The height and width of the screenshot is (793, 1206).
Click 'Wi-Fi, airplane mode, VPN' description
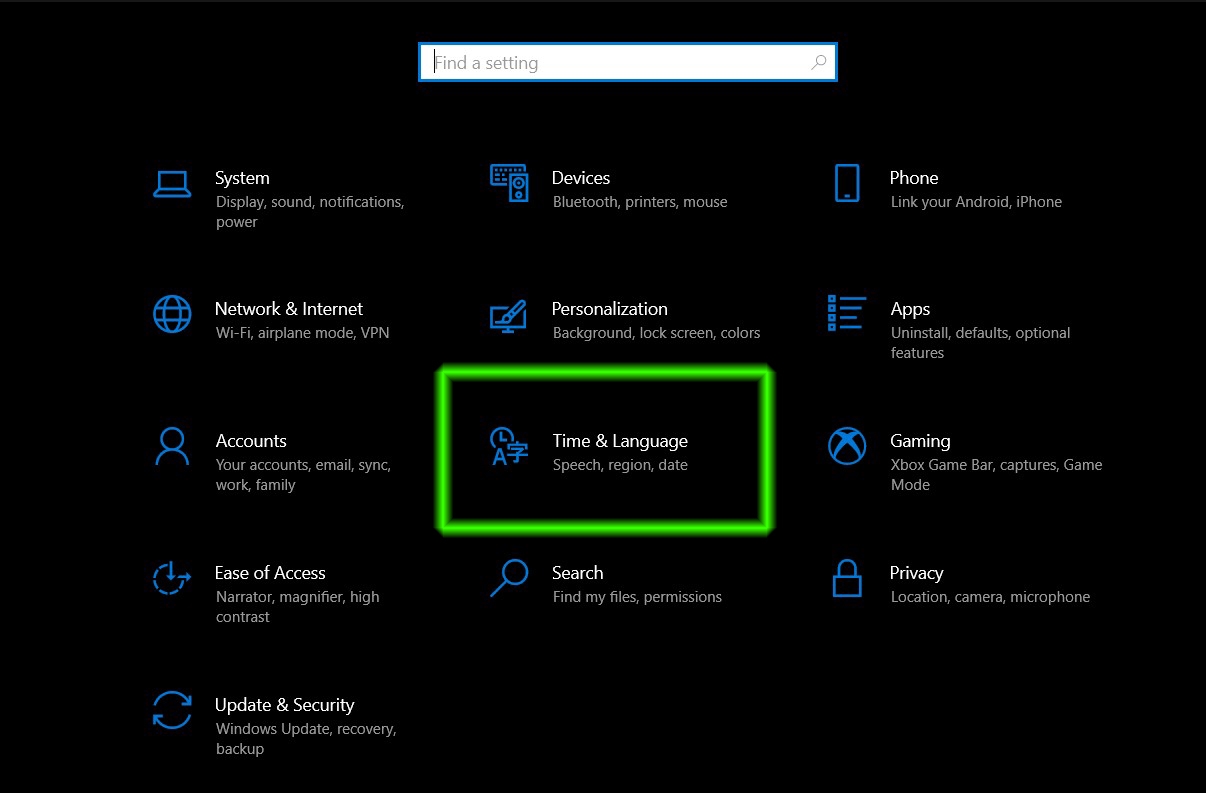pyautogui.click(x=303, y=333)
